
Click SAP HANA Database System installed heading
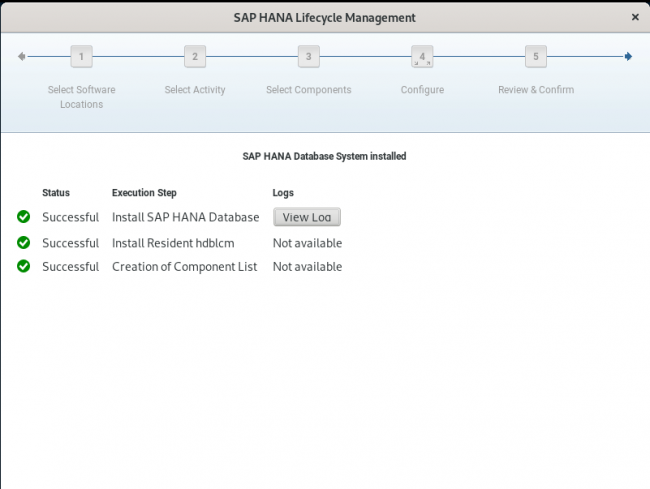pyautogui.click(x=324, y=156)
